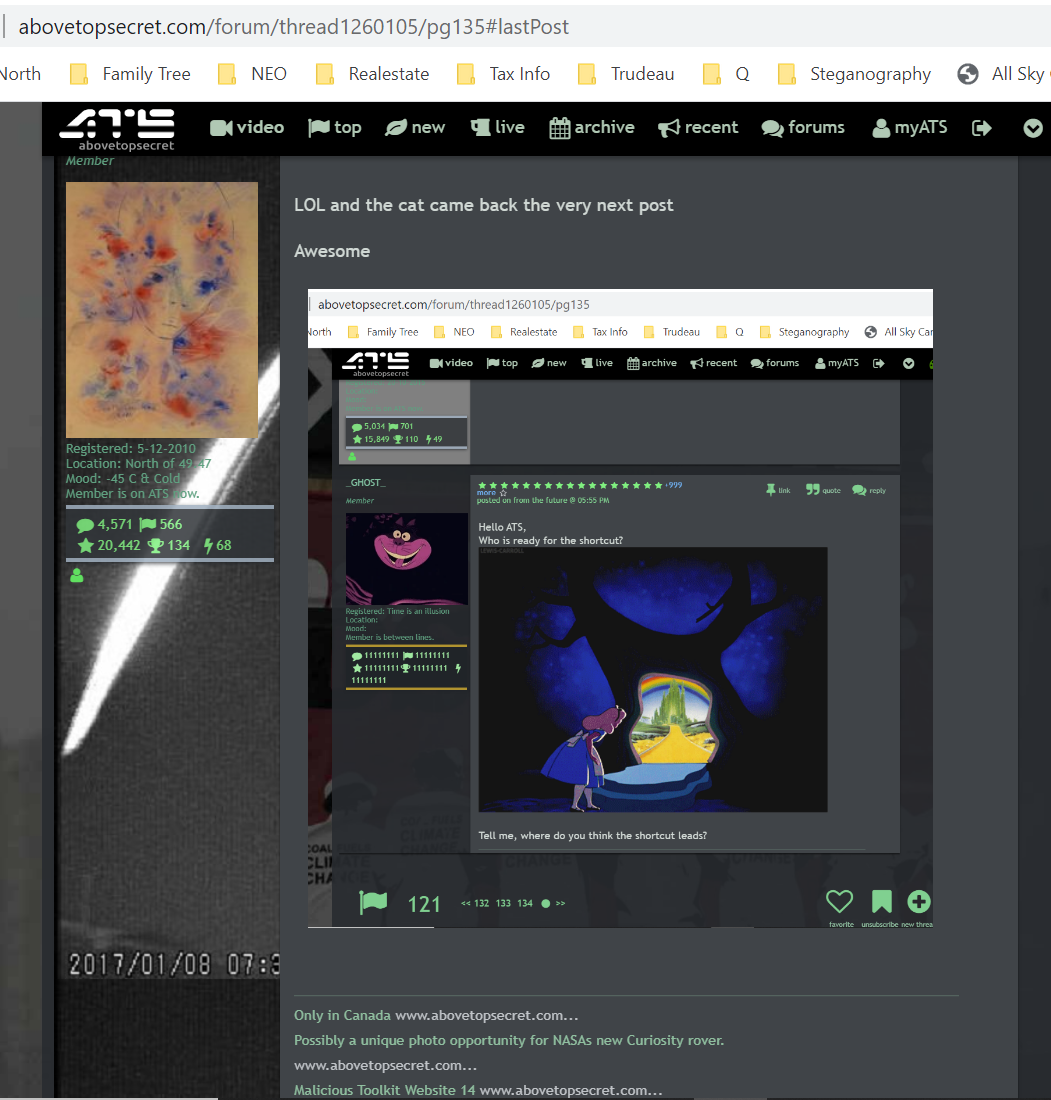The height and width of the screenshot is (1100, 1051).
Task: Open the forums list
Action: (803, 127)
